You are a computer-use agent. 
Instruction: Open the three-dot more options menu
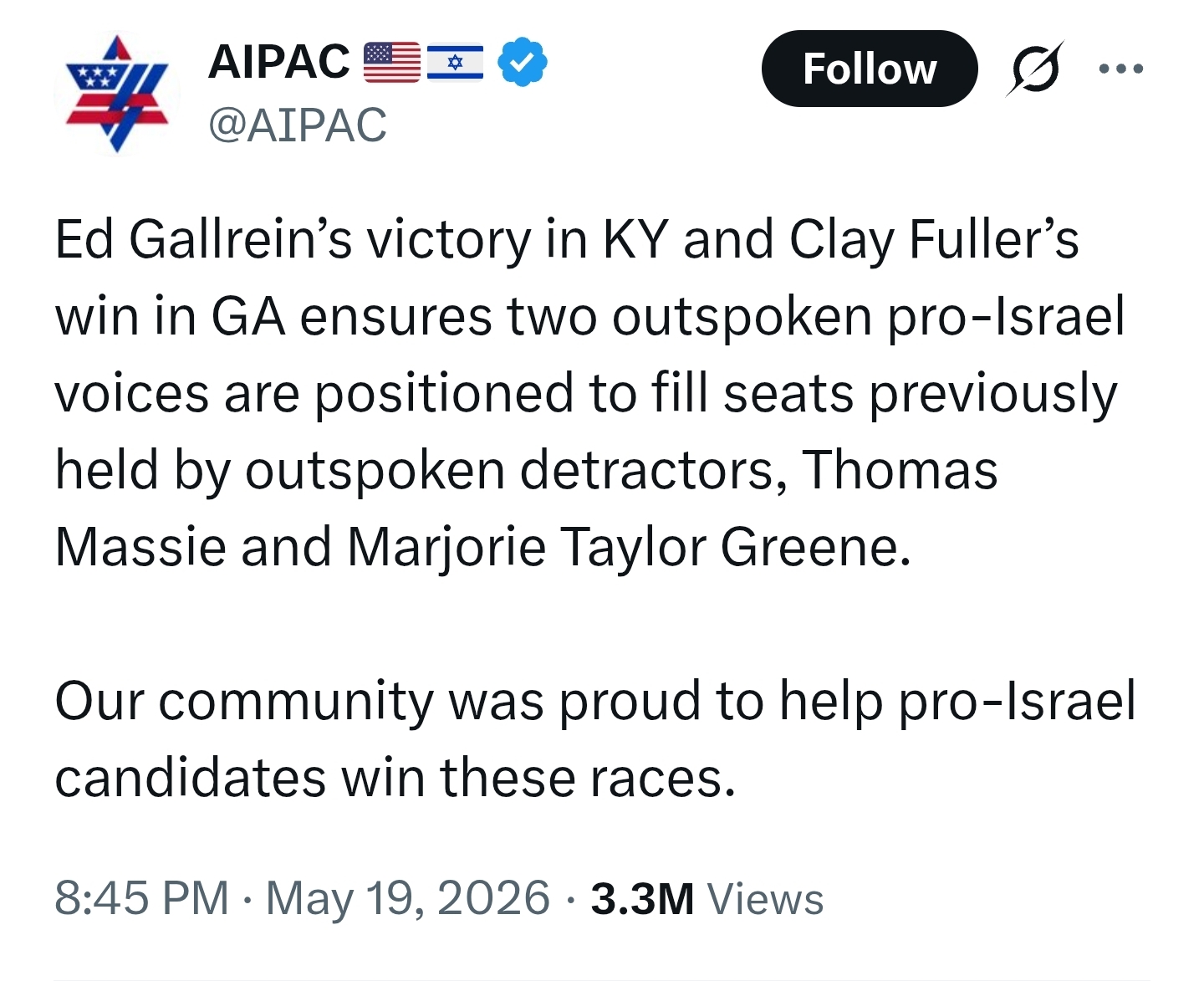click(1121, 69)
